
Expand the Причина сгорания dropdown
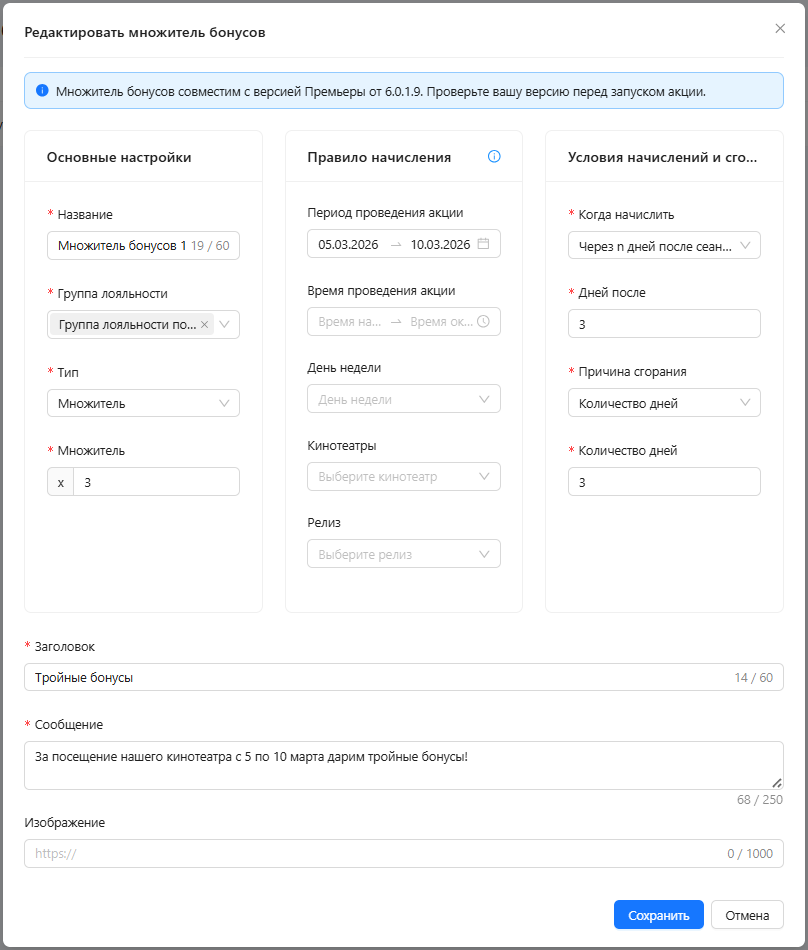(664, 403)
